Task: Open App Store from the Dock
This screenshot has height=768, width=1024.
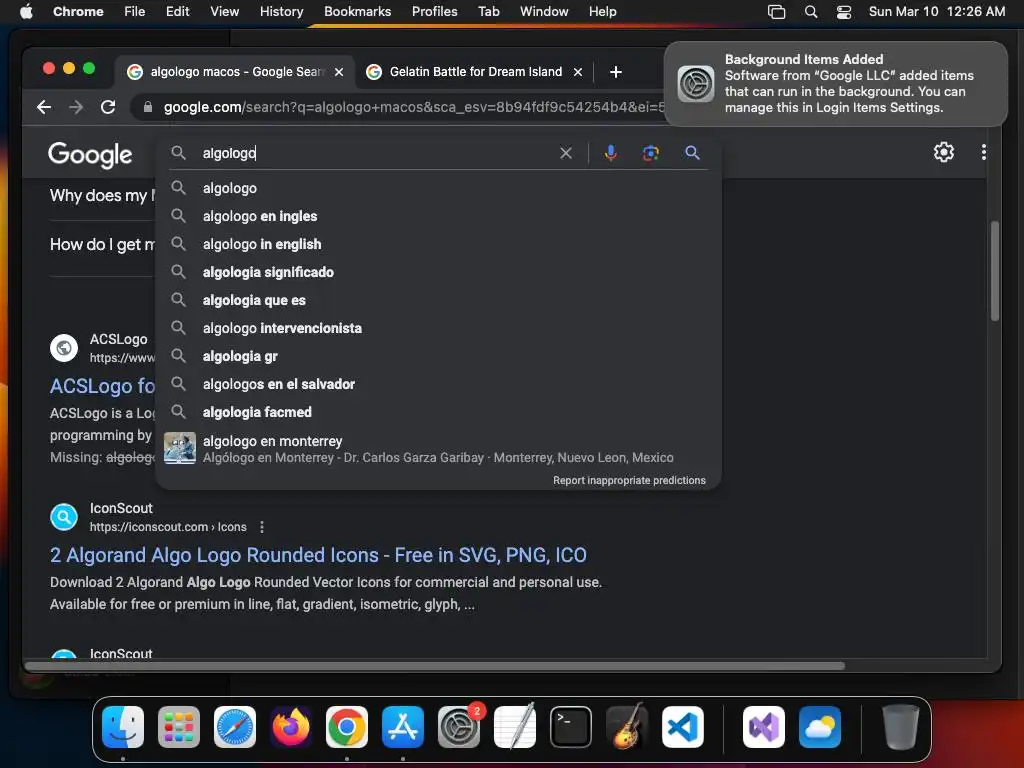Action: click(x=403, y=727)
